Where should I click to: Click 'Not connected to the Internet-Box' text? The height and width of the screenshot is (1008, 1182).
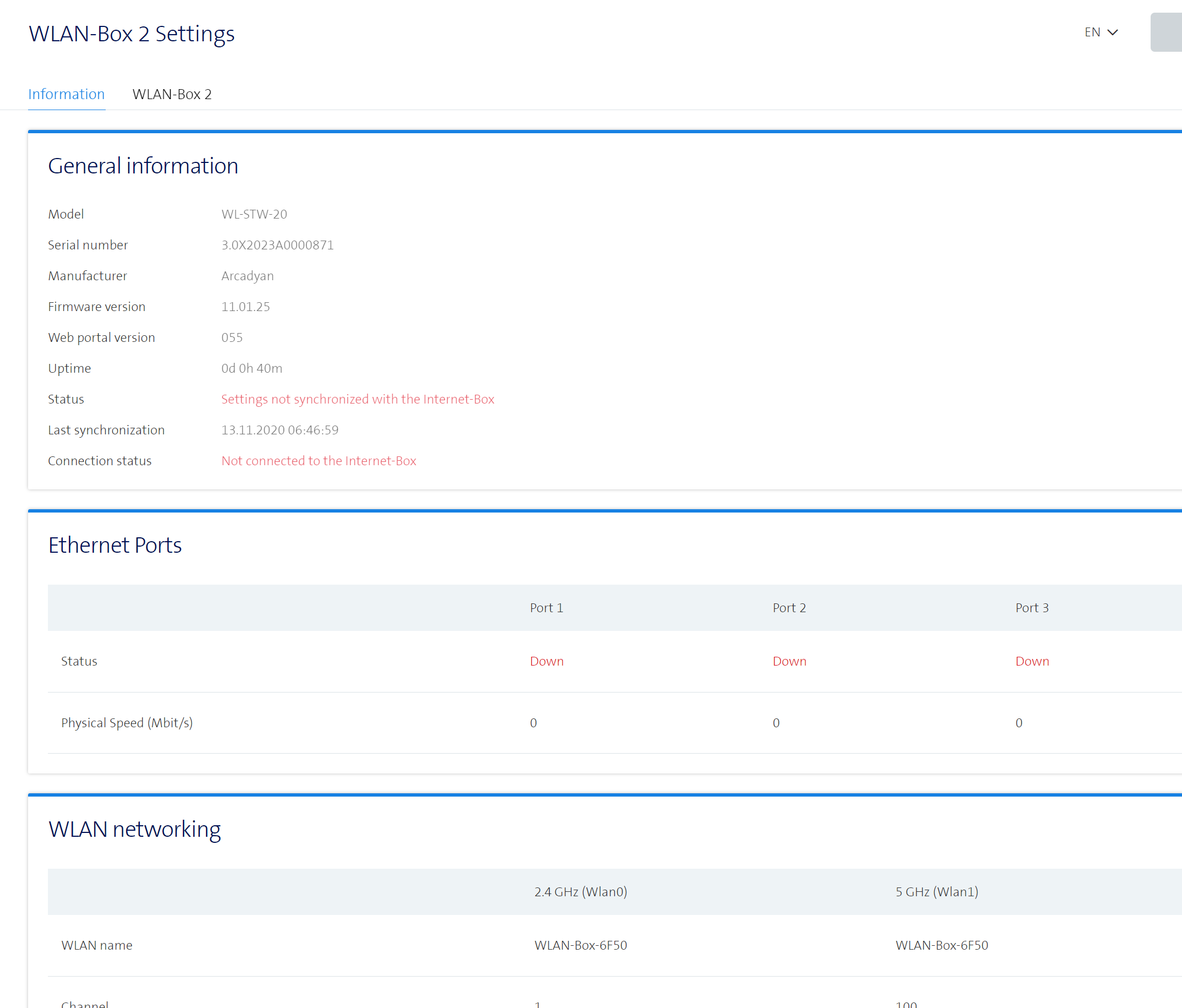318,460
